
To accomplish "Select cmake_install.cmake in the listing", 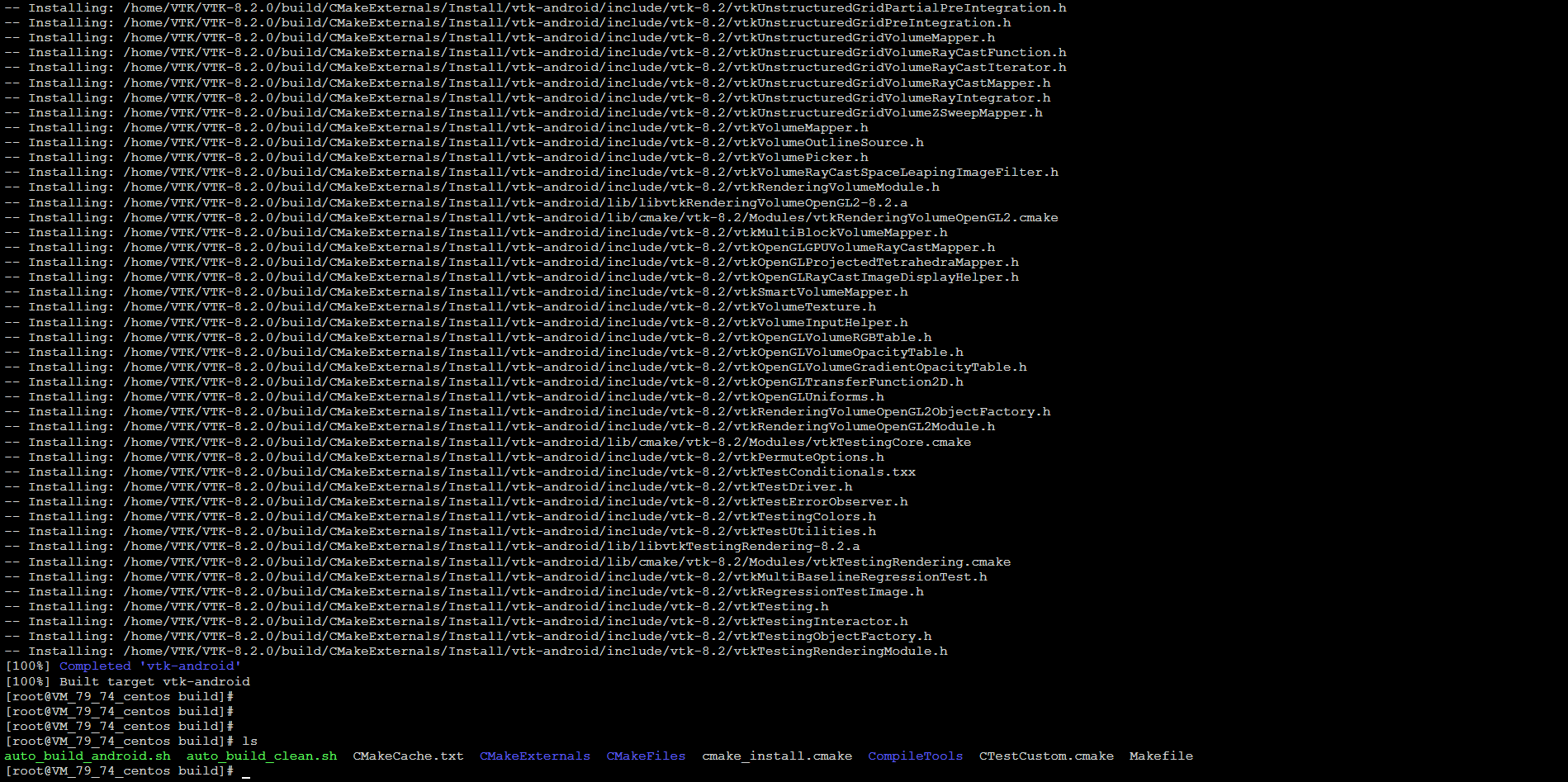I will (777, 756).
